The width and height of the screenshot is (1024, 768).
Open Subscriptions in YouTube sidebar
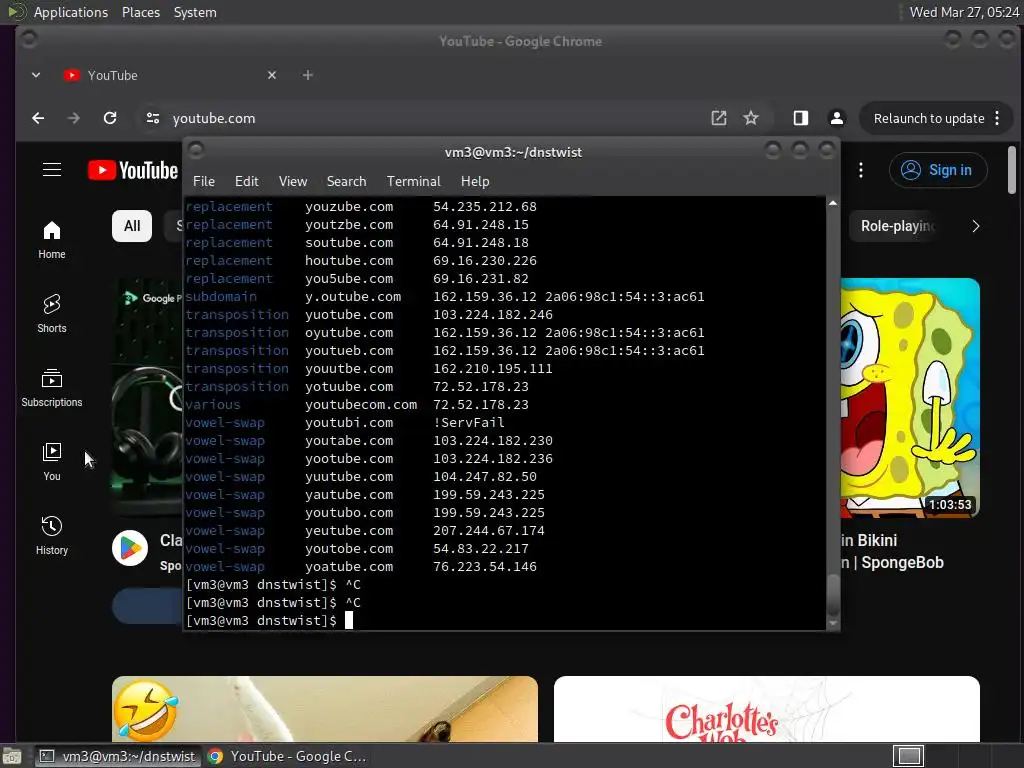[52, 388]
